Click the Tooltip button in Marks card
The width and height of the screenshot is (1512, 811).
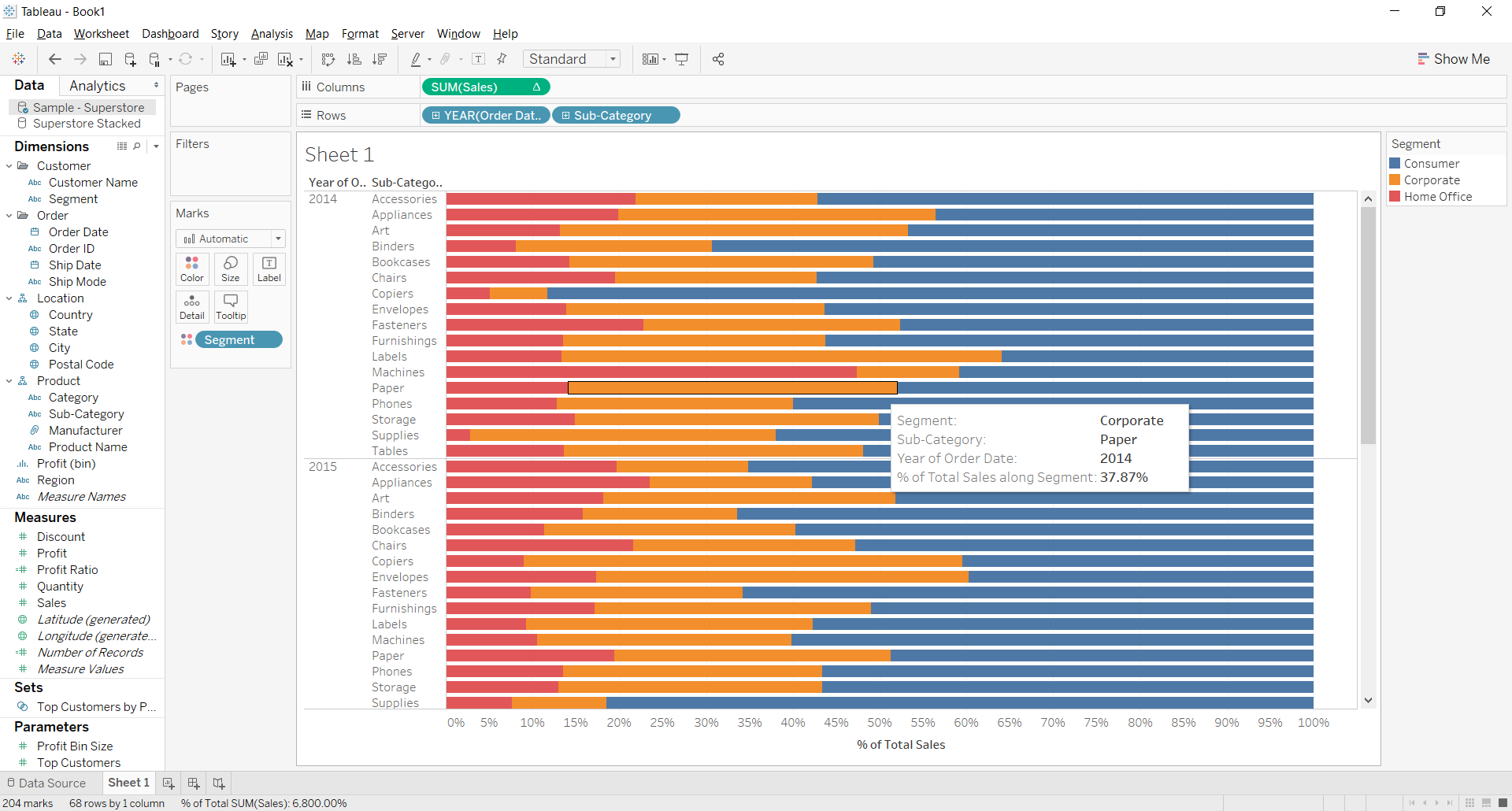click(x=230, y=306)
